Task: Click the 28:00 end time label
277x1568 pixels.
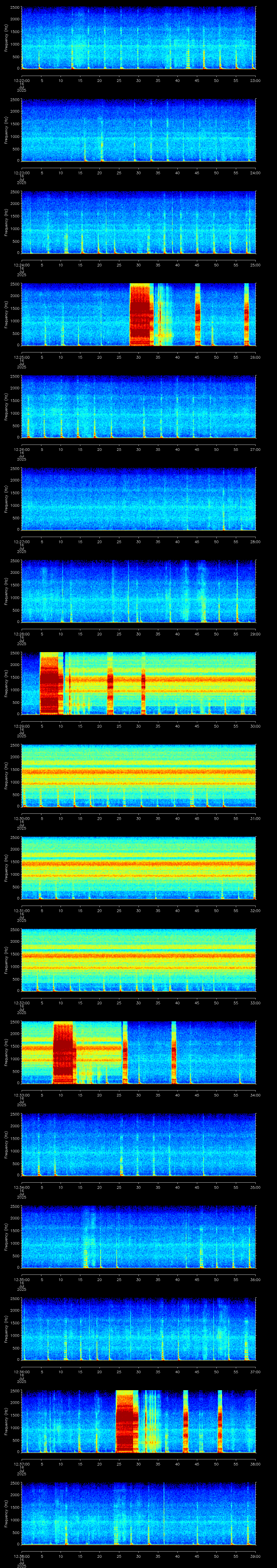Action: pyautogui.click(x=255, y=542)
